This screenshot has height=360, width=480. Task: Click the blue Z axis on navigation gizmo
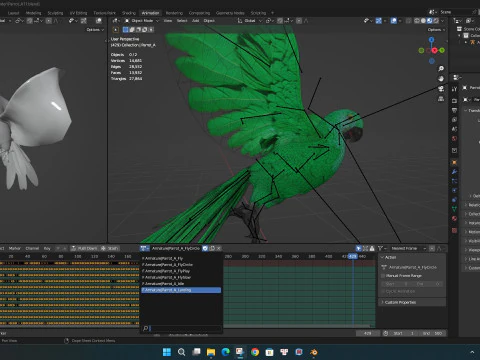pyautogui.click(x=432, y=40)
